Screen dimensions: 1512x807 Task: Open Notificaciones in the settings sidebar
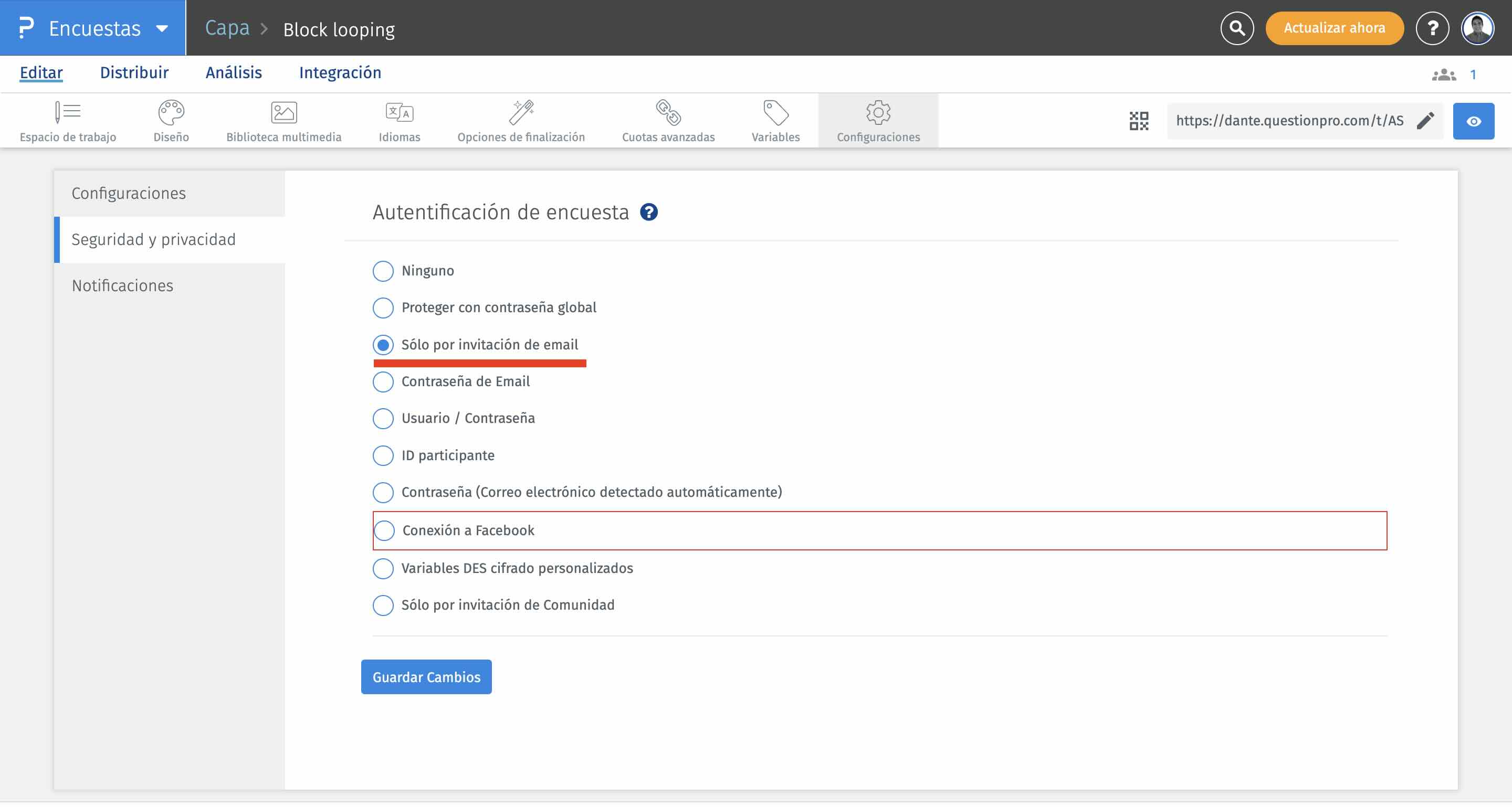(x=122, y=285)
